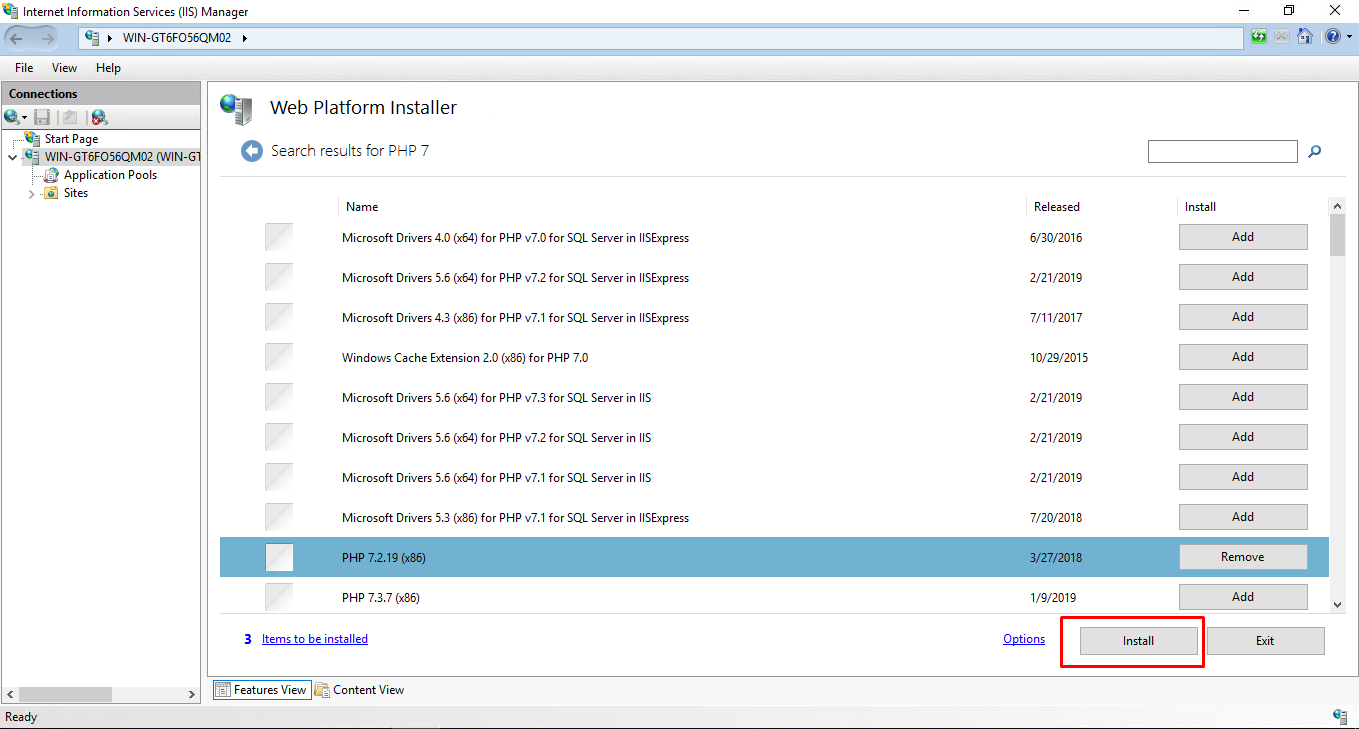Remove PHP 7.2.19 (x86) from install list
Screen dimensions: 1359x729
[1243, 557]
